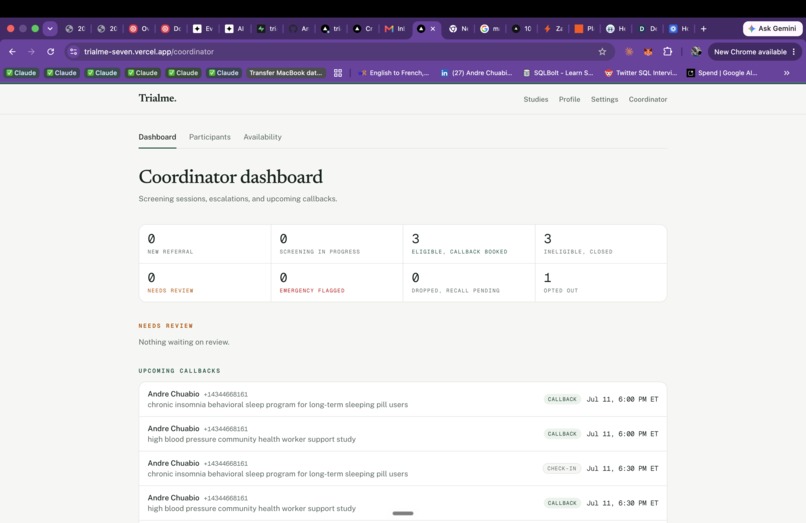Open the orange burst extension icon
Screen dimensions: 806x523
(x=629, y=51)
